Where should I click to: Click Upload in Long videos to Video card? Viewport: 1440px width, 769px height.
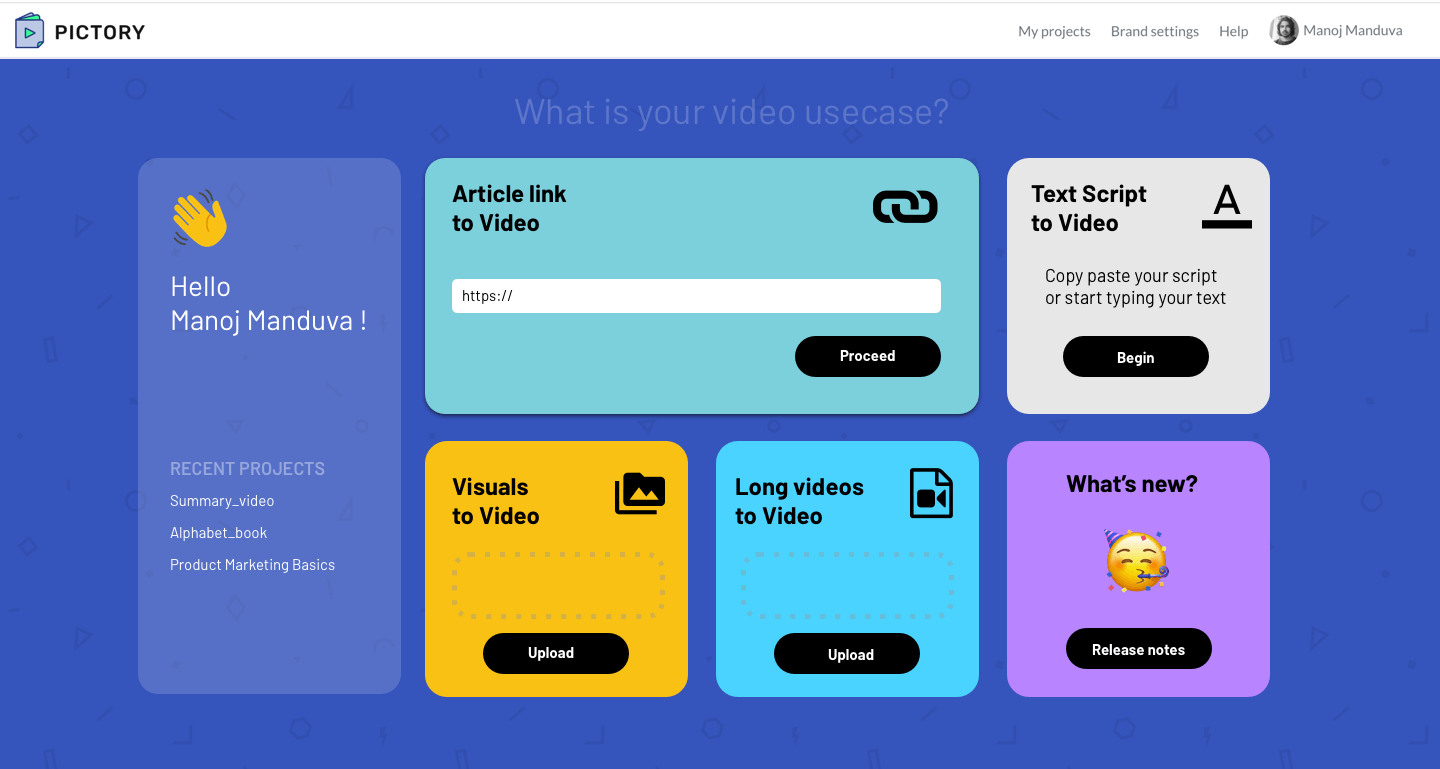coord(846,654)
